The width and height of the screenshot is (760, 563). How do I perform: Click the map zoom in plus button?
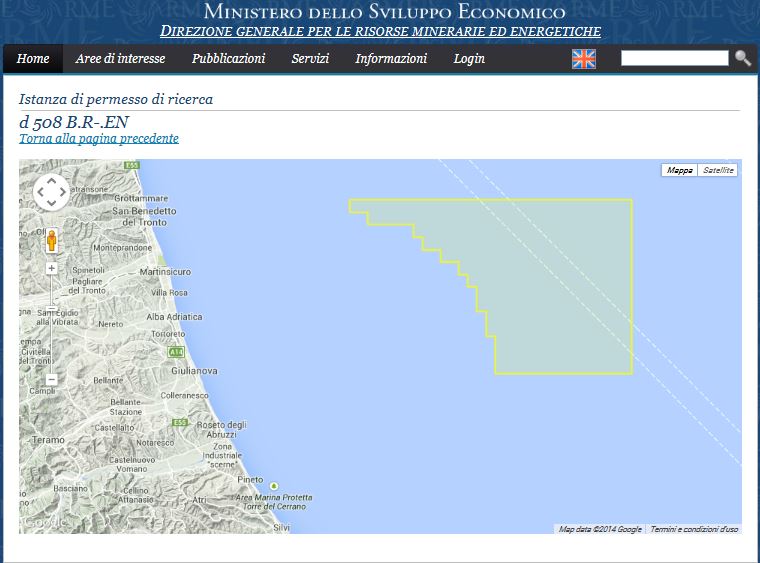pyautogui.click(x=51, y=268)
